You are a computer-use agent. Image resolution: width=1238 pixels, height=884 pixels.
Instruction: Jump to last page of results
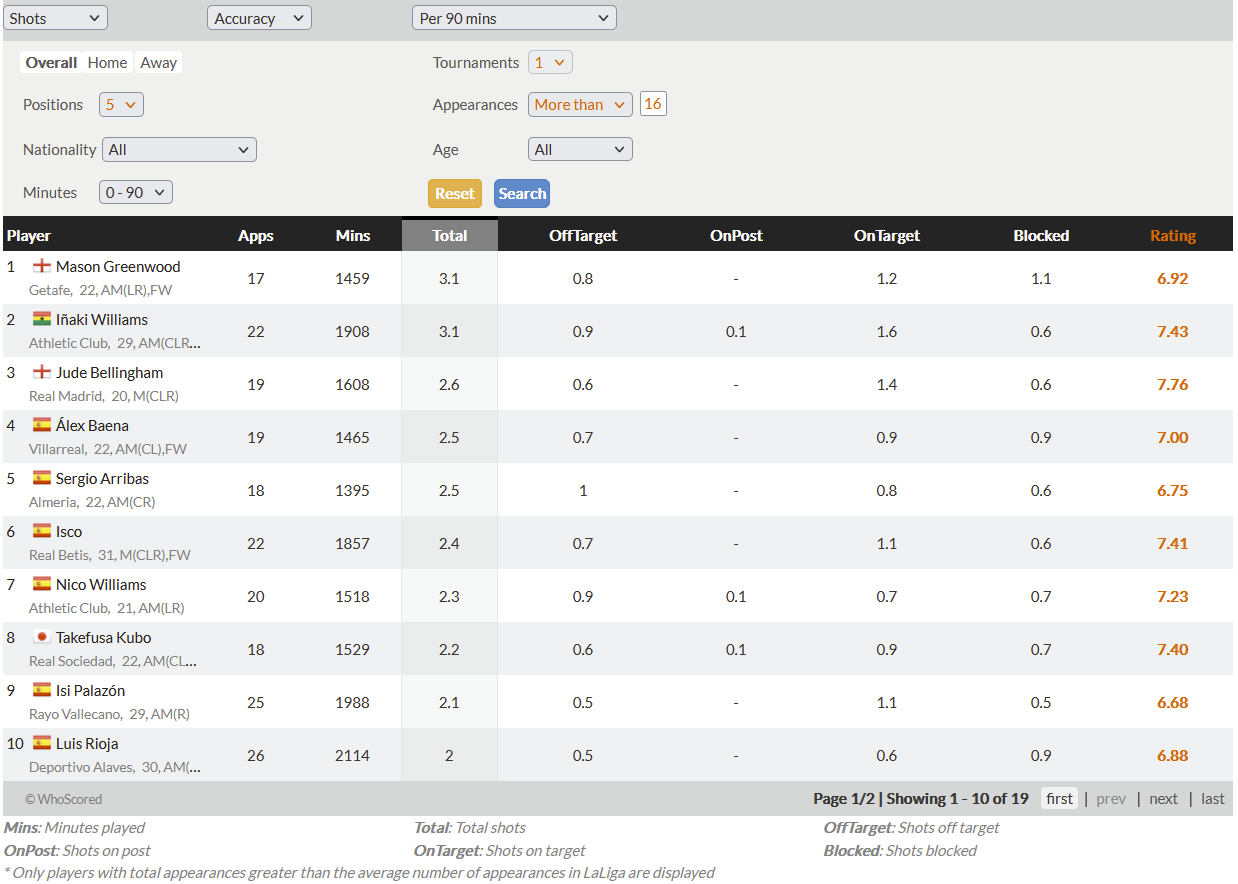1213,799
